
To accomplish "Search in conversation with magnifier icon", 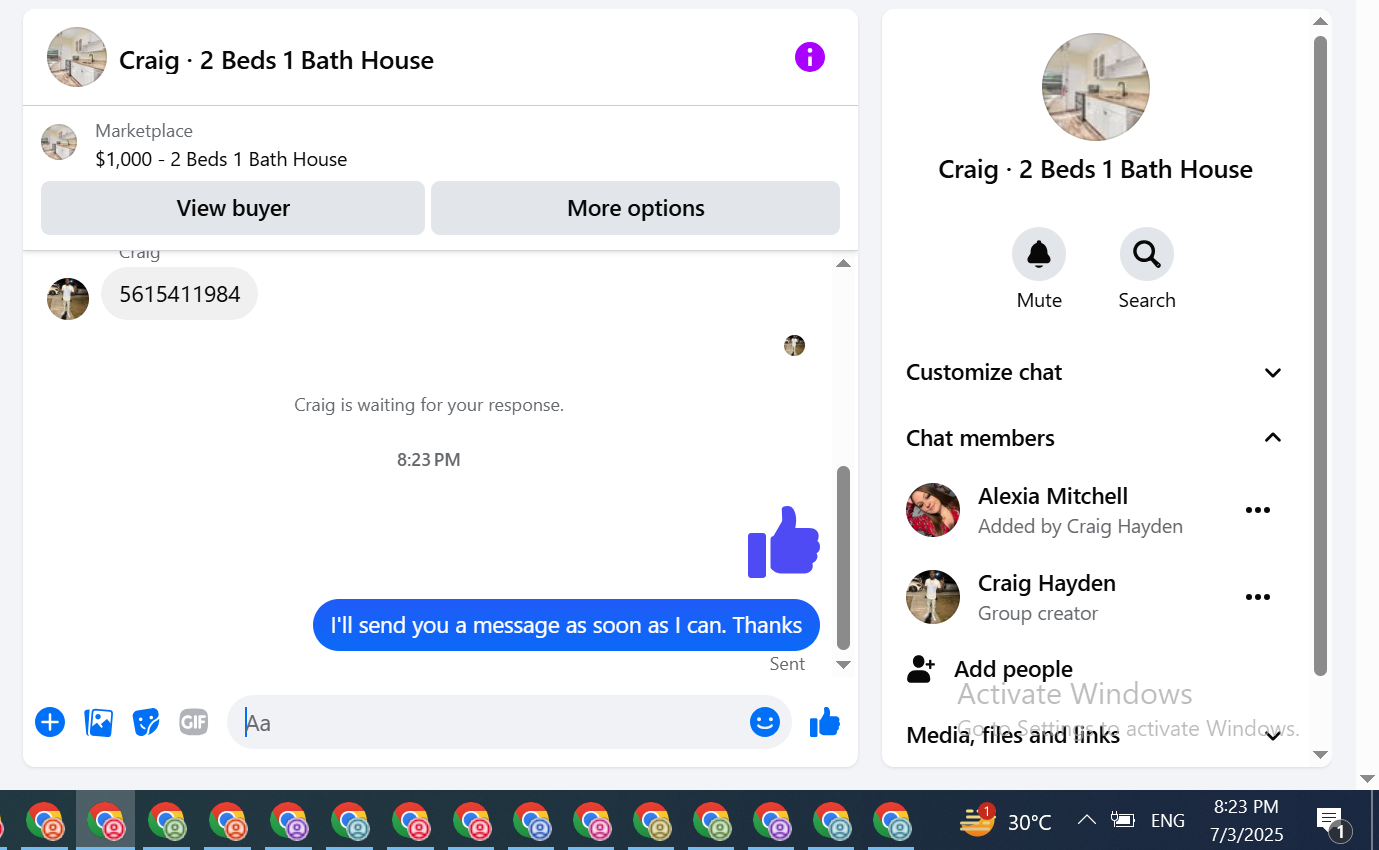I will click(1147, 254).
